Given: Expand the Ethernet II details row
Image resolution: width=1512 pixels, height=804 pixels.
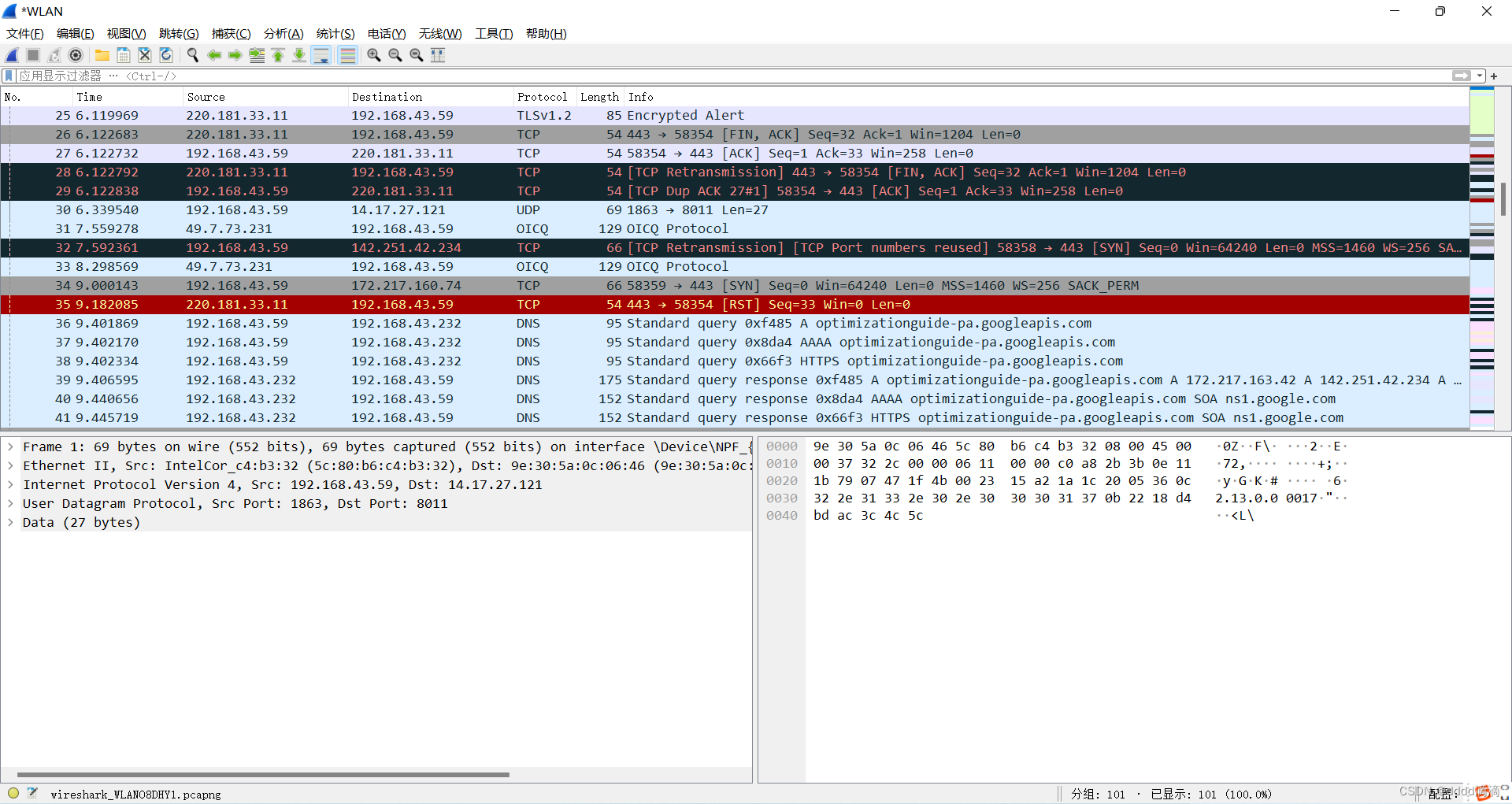Looking at the screenshot, I should click(9, 465).
